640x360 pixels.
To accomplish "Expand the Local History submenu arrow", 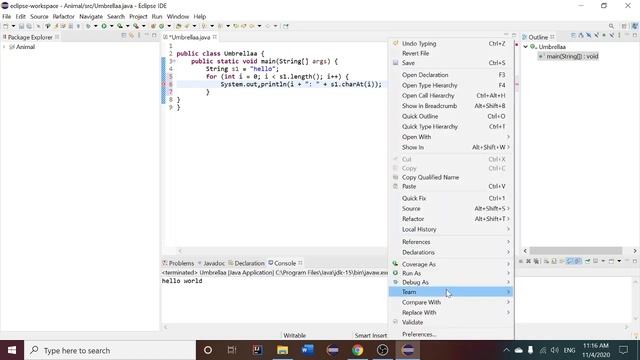I will (x=508, y=229).
